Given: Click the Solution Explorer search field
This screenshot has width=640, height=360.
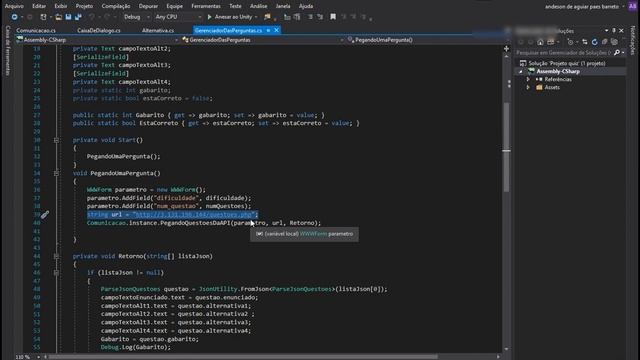Looking at the screenshot, I should point(563,53).
